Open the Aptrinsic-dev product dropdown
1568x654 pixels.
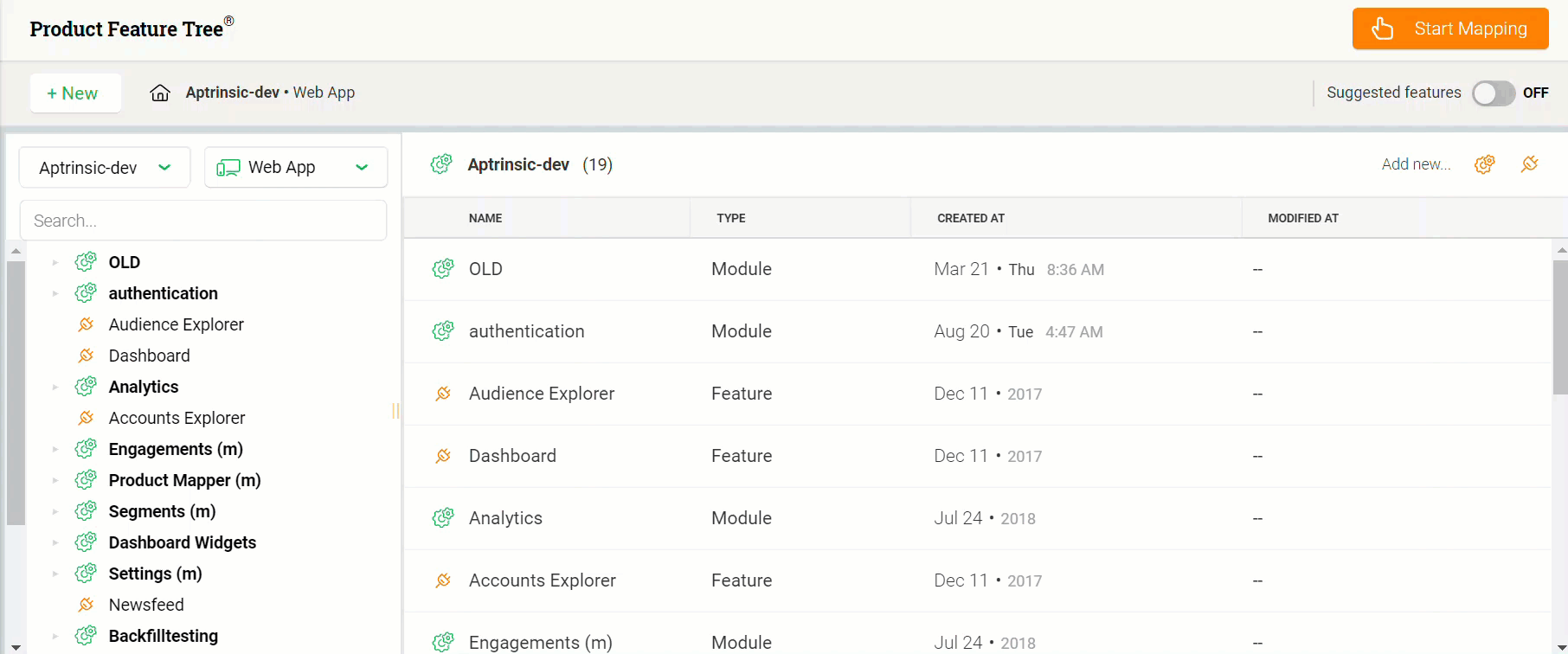coord(105,167)
